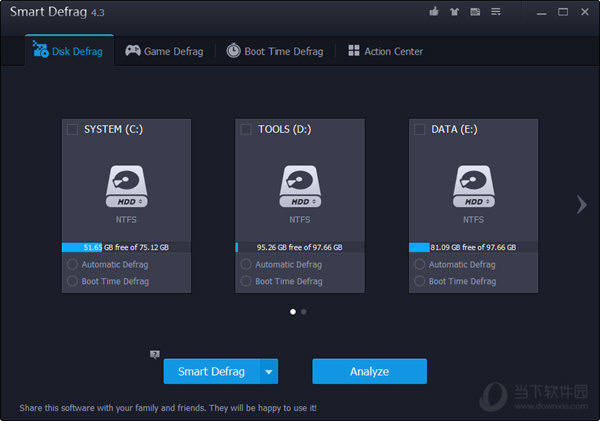Click the DATA (E:) hard drive icon

coord(473,186)
